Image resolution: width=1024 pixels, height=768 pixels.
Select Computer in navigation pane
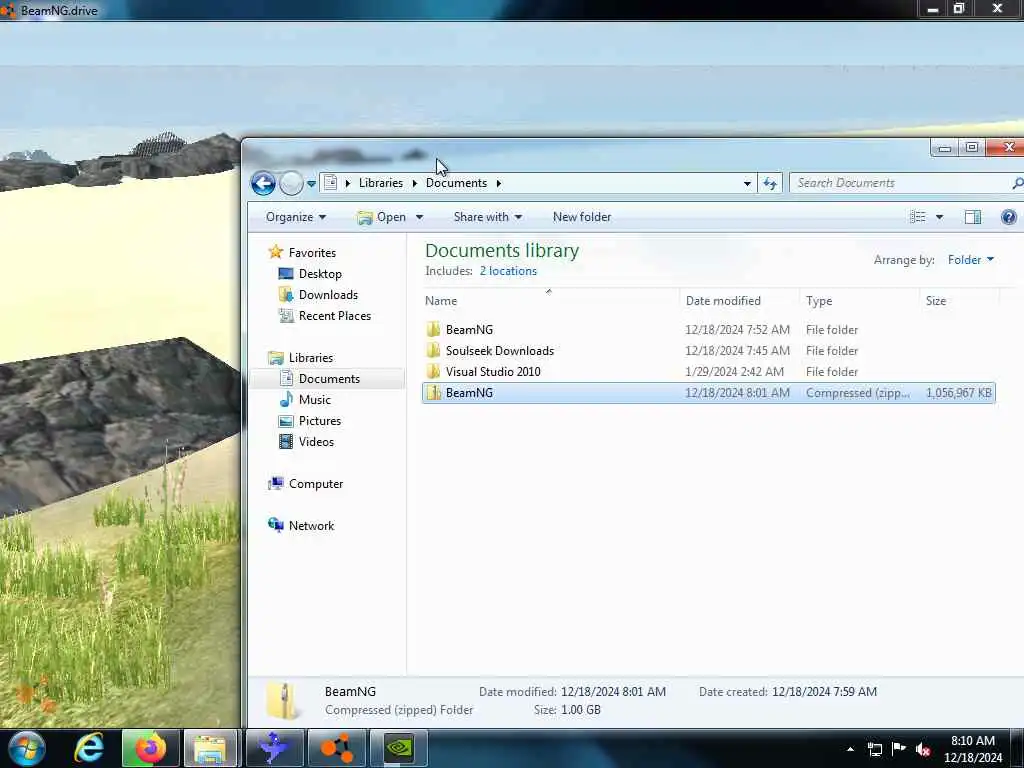(x=315, y=484)
